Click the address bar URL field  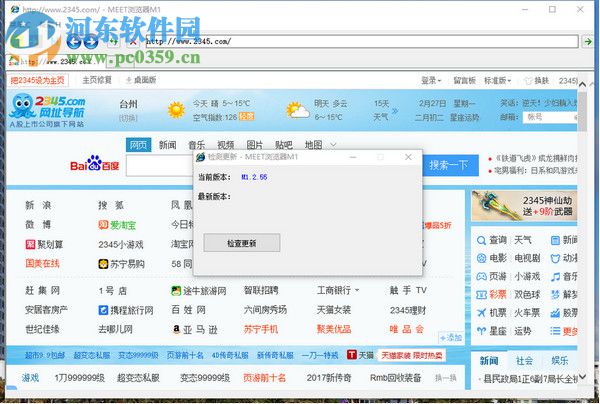click(362, 41)
